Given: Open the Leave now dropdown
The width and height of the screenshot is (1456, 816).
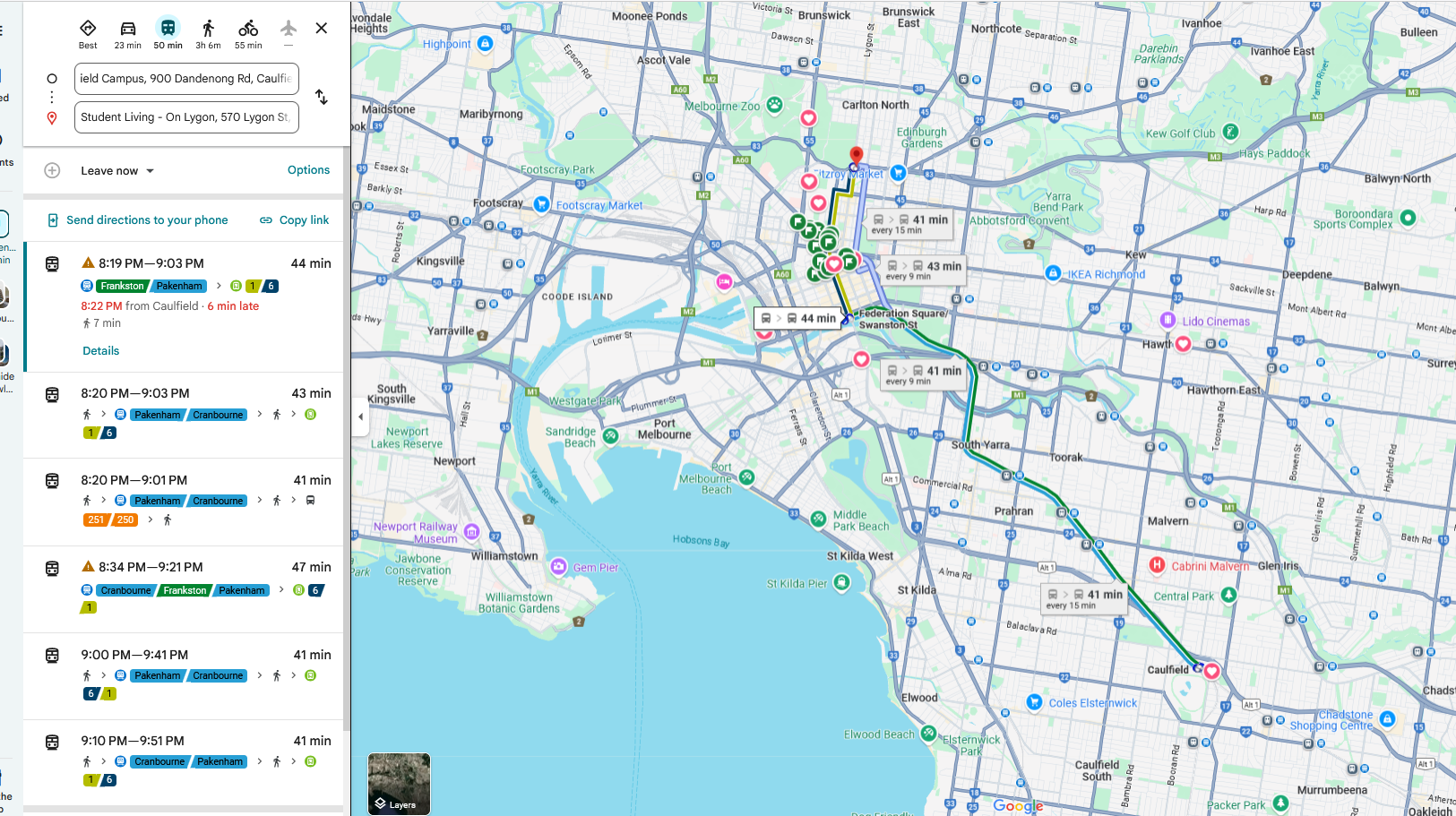Looking at the screenshot, I should coord(117,171).
